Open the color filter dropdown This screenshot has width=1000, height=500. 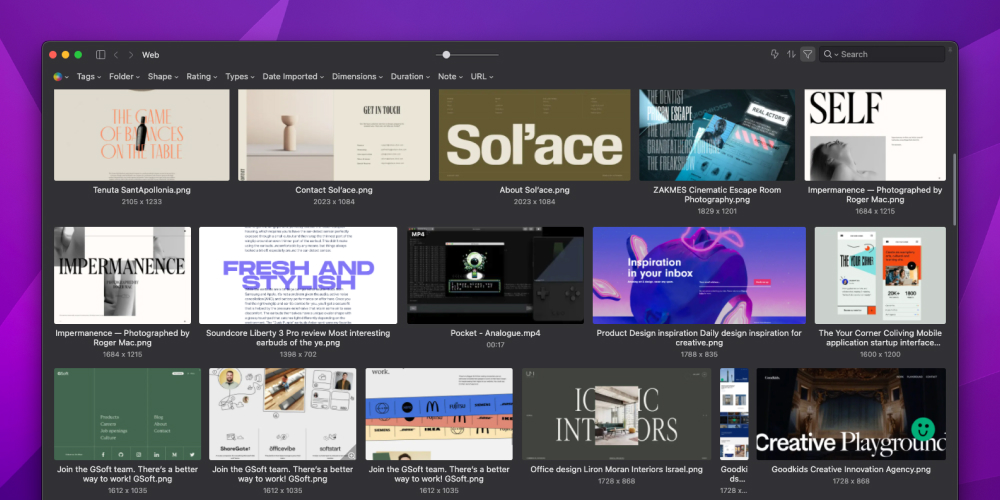point(61,77)
